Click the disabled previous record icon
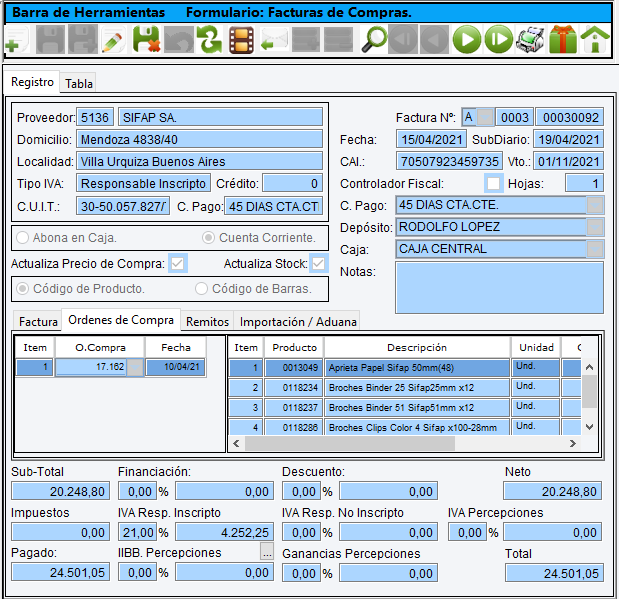Image resolution: width=619 pixels, height=599 pixels. click(434, 39)
